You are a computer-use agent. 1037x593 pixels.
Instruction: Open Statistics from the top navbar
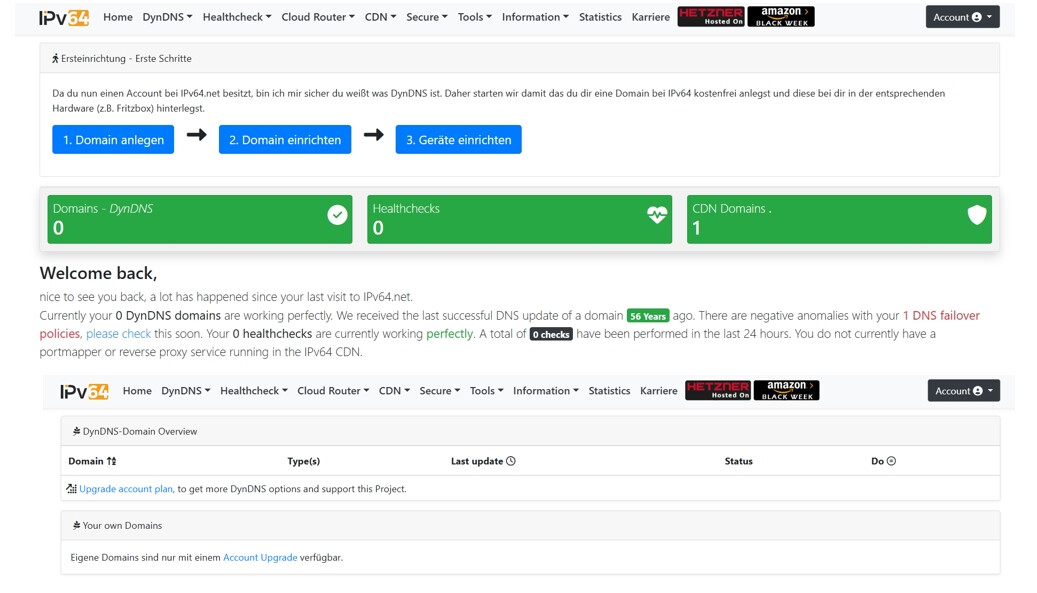pyautogui.click(x=600, y=17)
